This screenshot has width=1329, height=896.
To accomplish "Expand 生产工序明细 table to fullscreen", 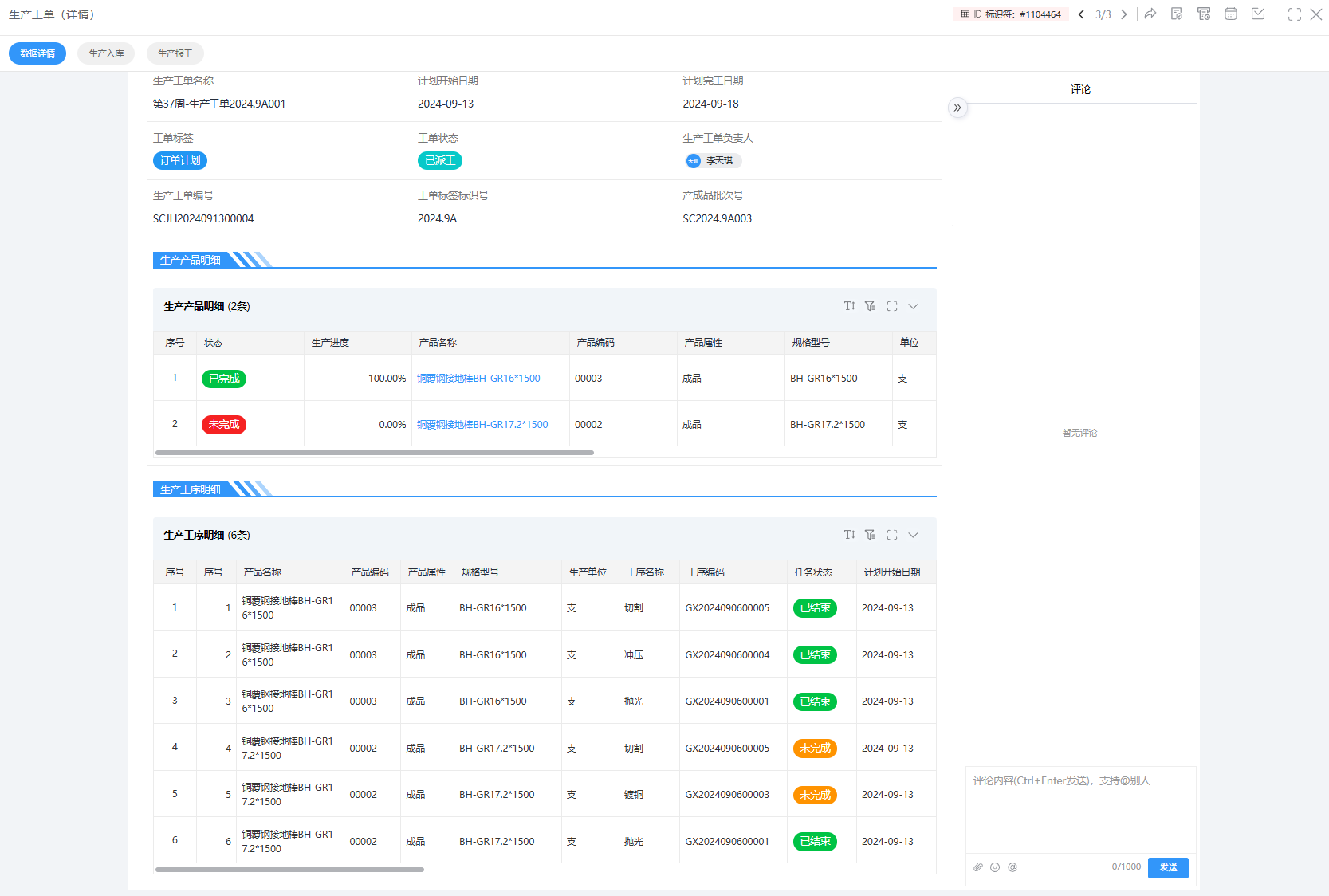I will coord(892,535).
